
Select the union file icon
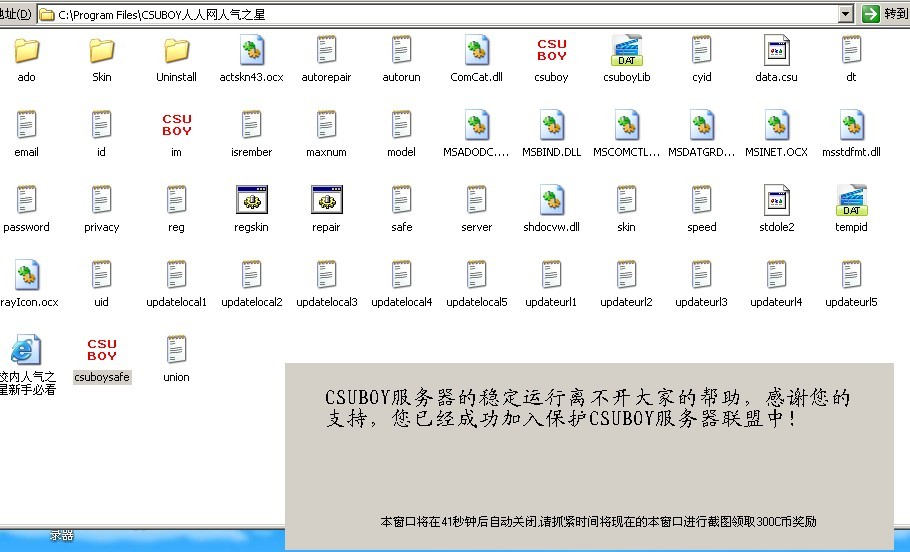click(176, 349)
